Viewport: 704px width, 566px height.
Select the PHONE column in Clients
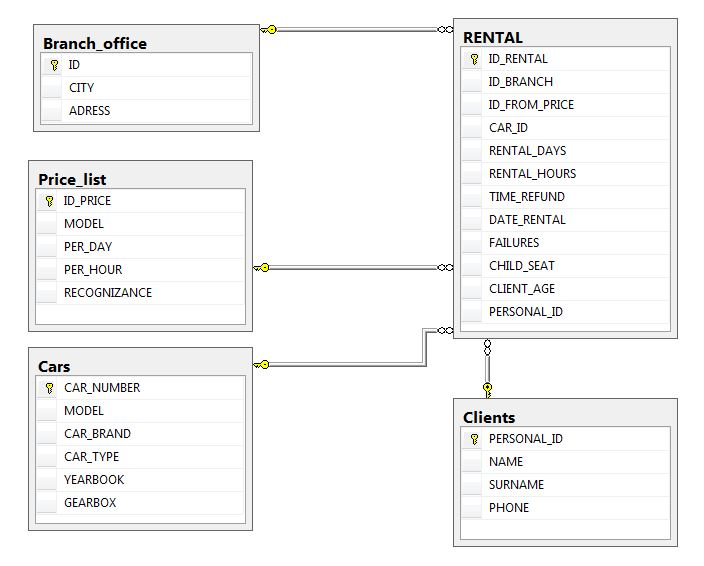coord(509,508)
